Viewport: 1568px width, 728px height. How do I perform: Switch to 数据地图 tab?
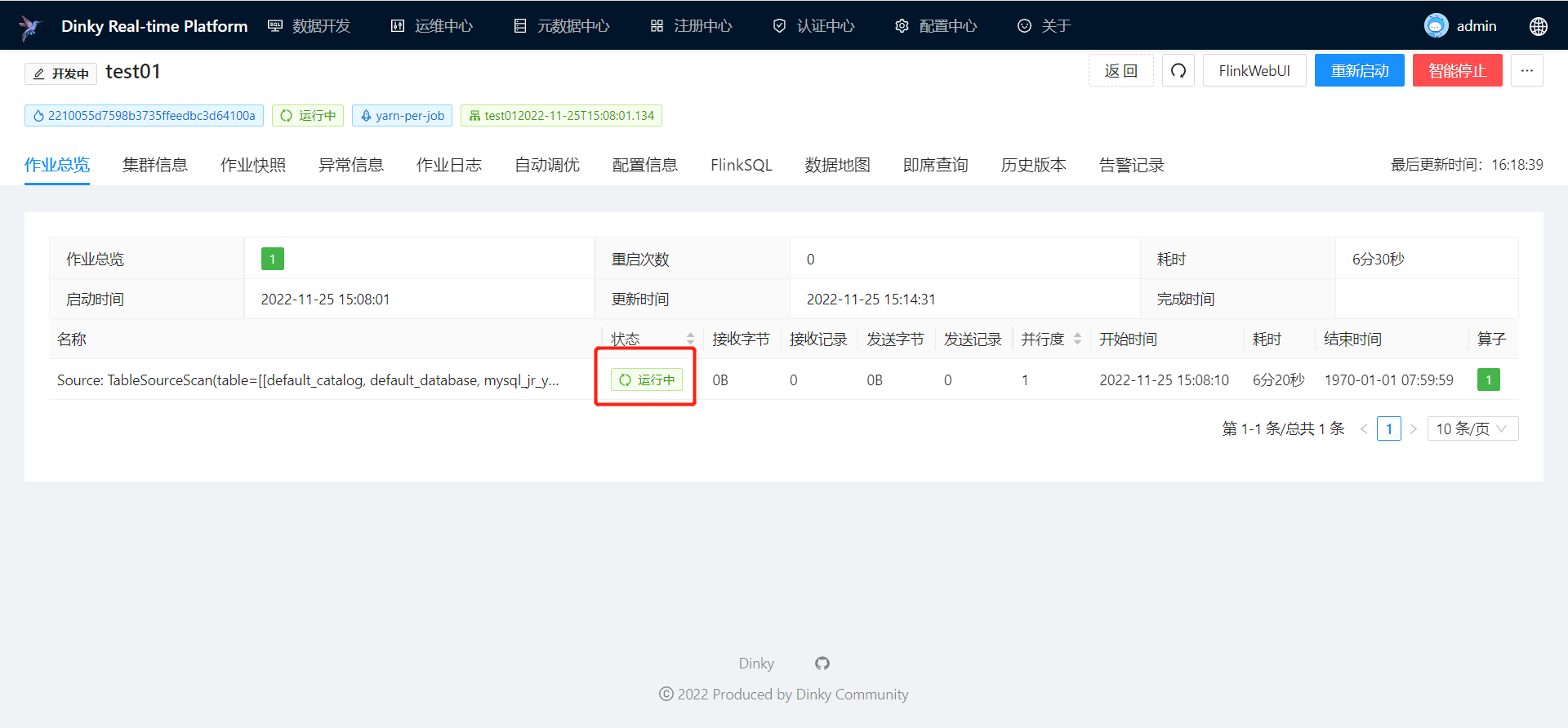click(x=838, y=165)
